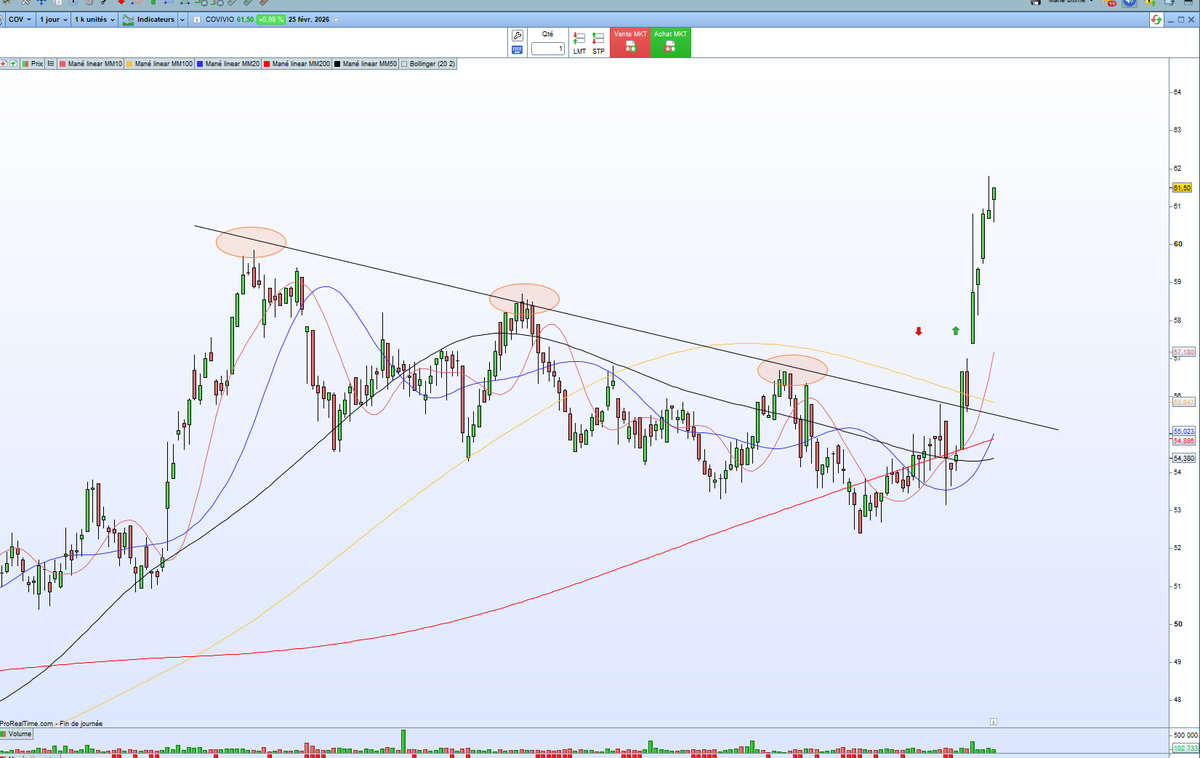Click the info icon beside COVIVIO
Screen dimensions: 1200x758
(x=197, y=20)
